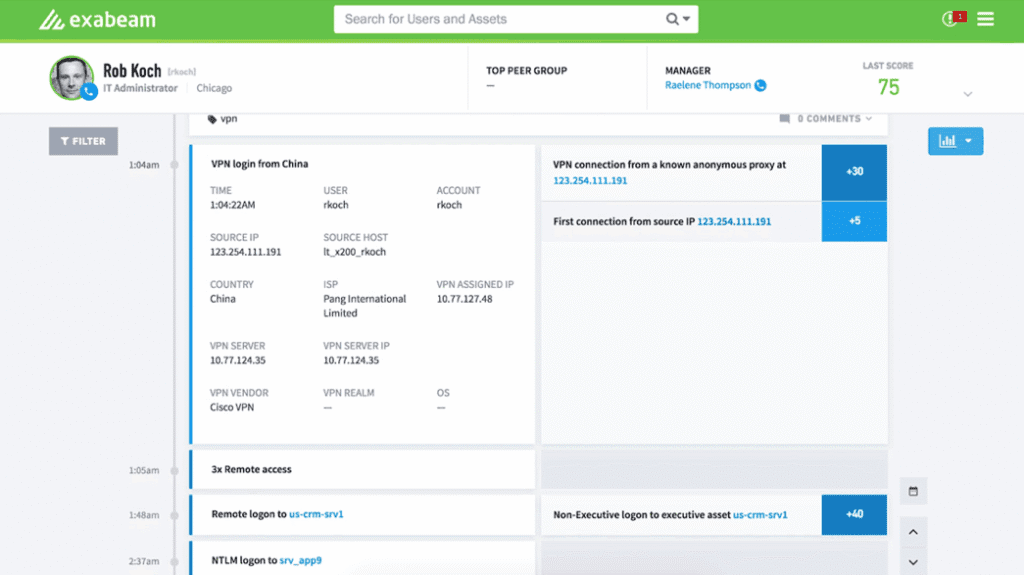Screen dimensions: 1024x575
Task: Open us-crm-srv1 link in Remote logon row
Action: pyautogui.click(x=316, y=514)
